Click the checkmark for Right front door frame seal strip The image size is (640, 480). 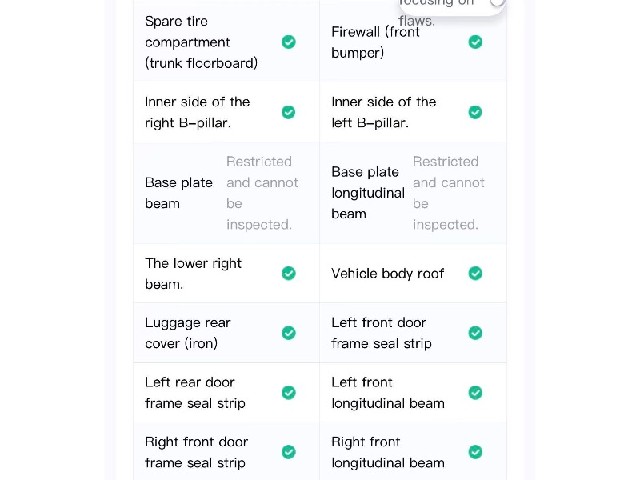point(289,452)
